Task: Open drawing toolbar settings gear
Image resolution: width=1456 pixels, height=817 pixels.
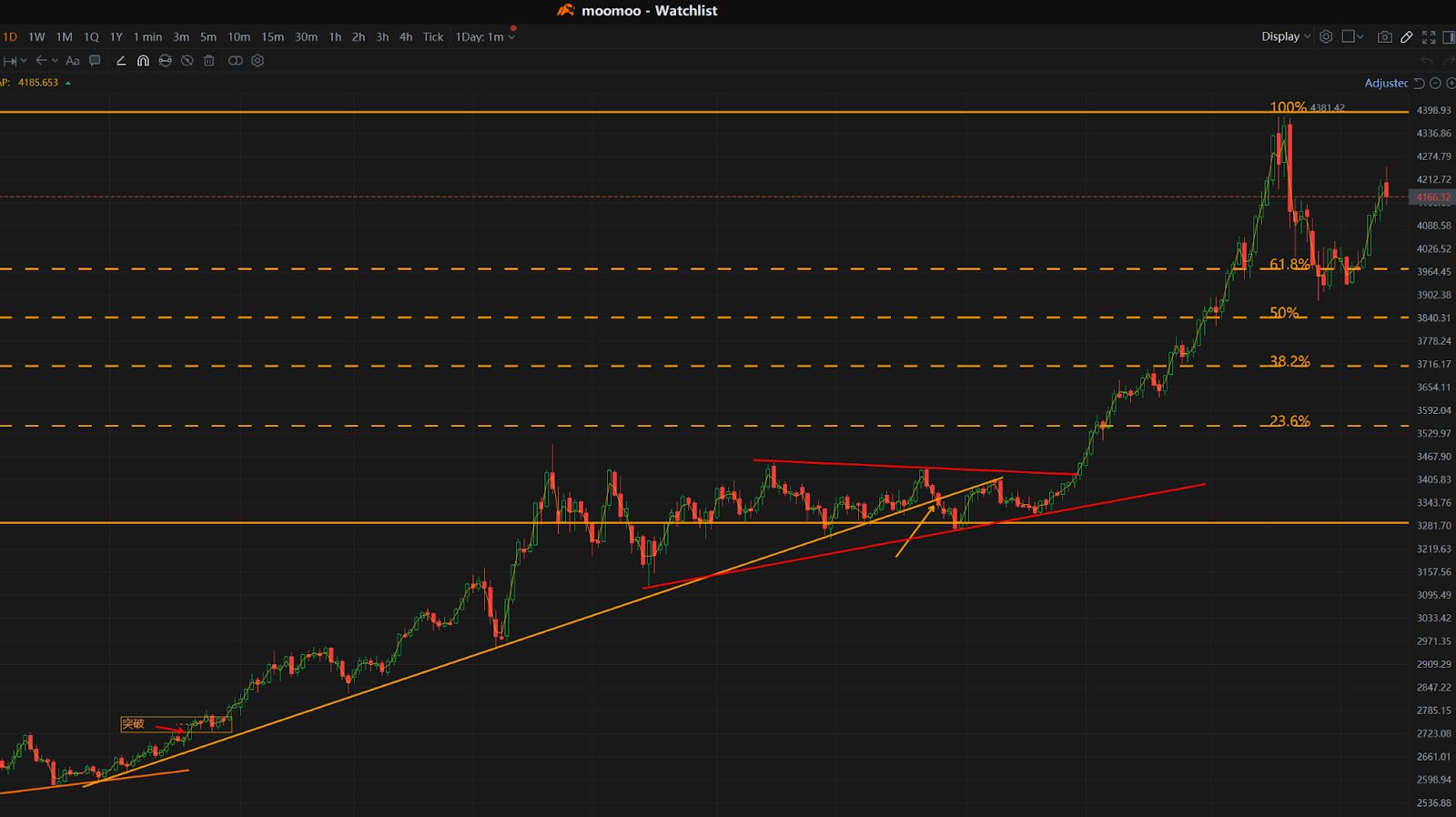Action: [x=258, y=61]
